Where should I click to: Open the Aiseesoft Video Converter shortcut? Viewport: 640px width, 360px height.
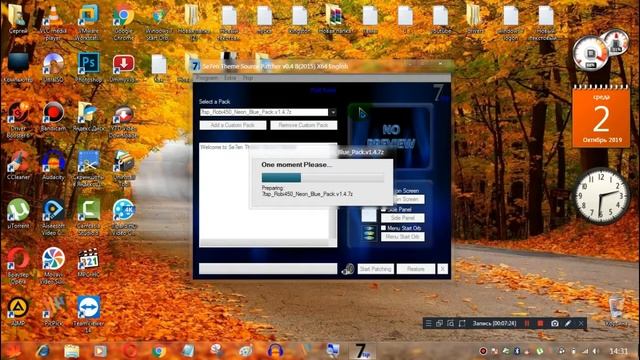point(53,217)
